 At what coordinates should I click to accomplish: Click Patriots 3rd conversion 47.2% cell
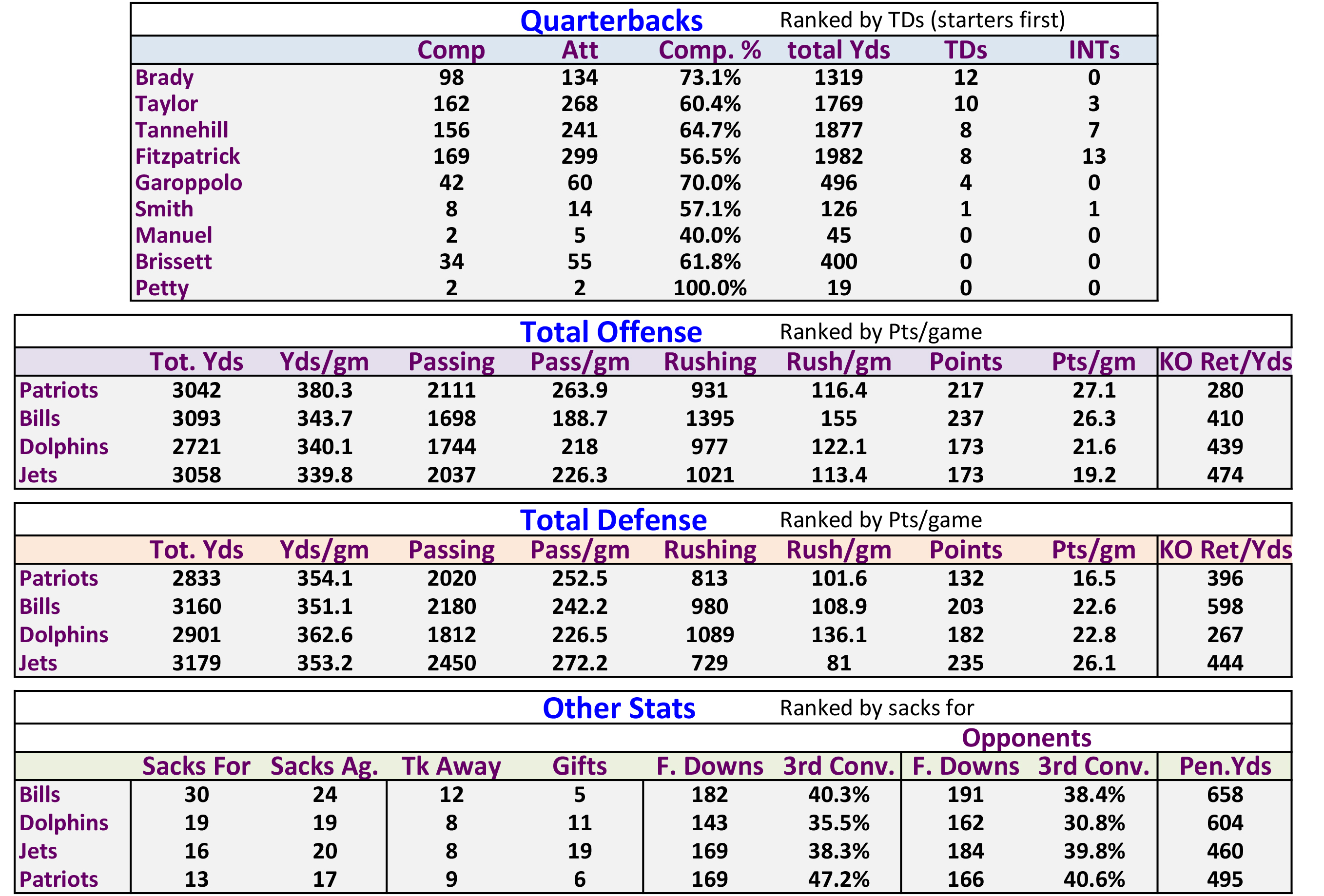click(x=838, y=879)
